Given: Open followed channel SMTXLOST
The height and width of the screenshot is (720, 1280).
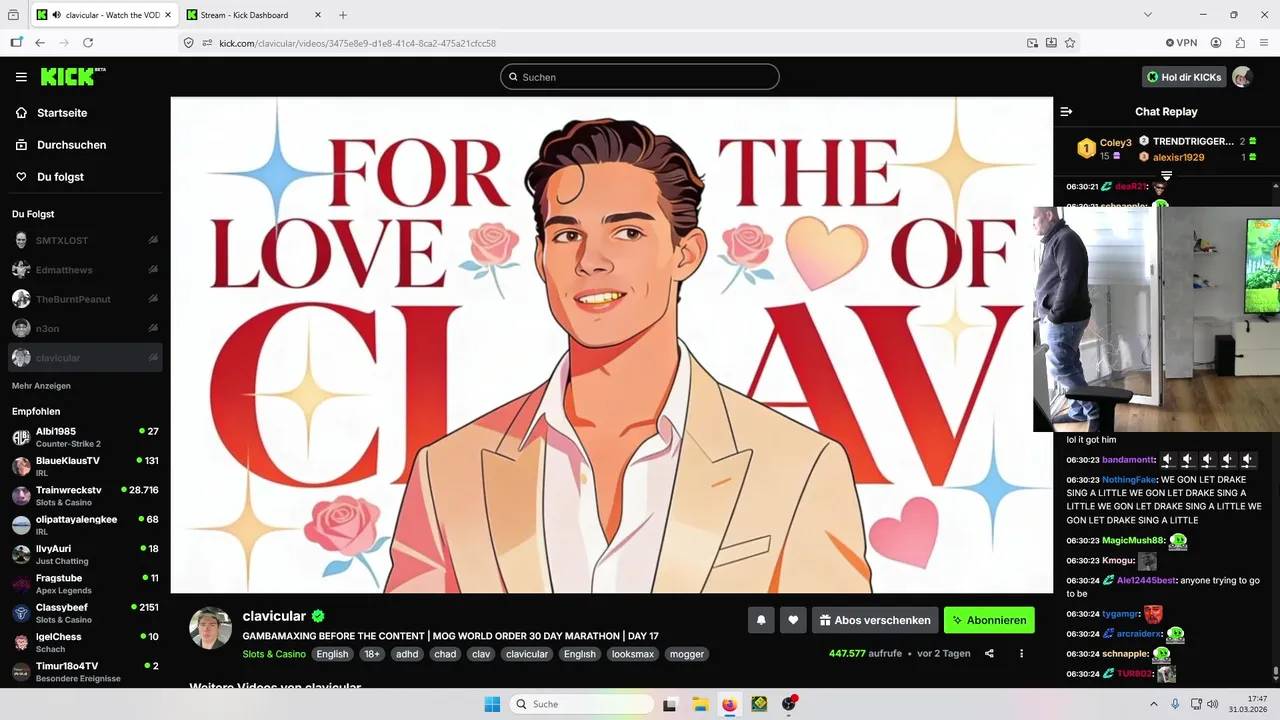Looking at the screenshot, I should click(85, 241).
